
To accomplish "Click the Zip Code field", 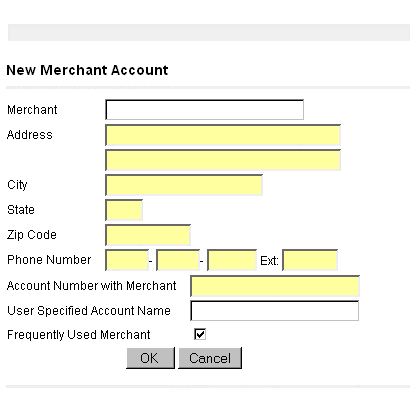I will tap(148, 235).
